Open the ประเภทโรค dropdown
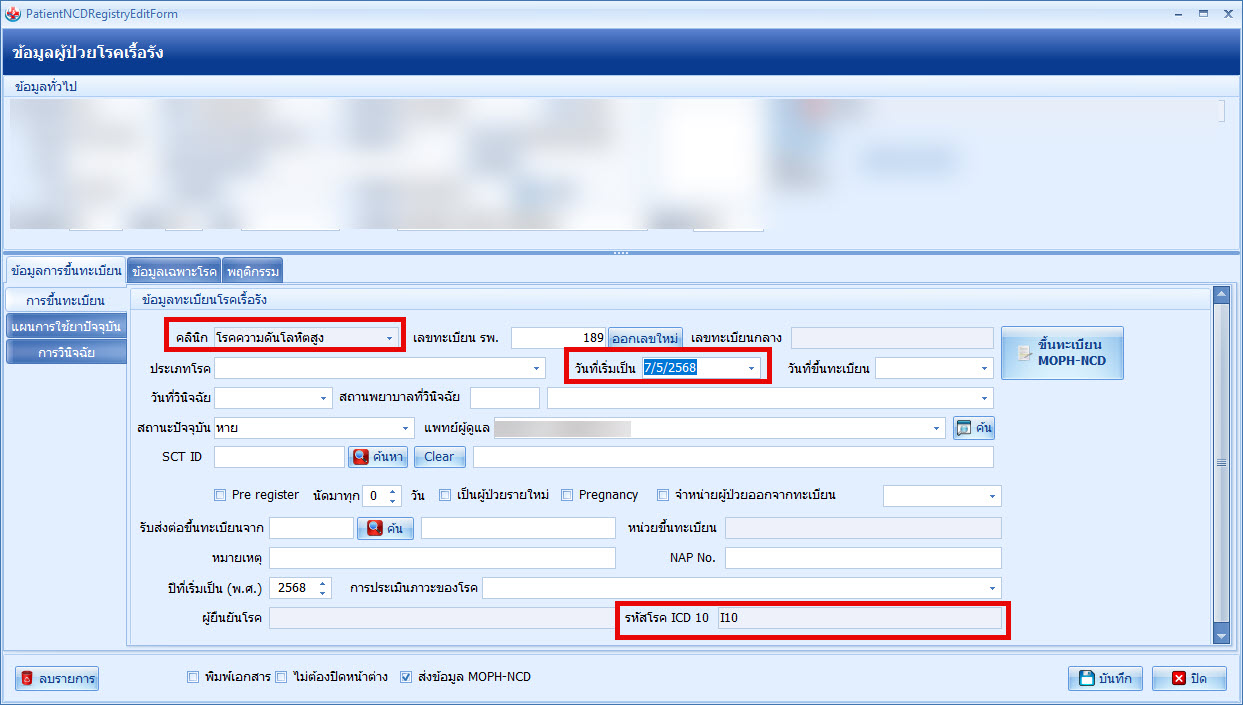Image resolution: width=1243 pixels, height=705 pixels. (x=537, y=368)
